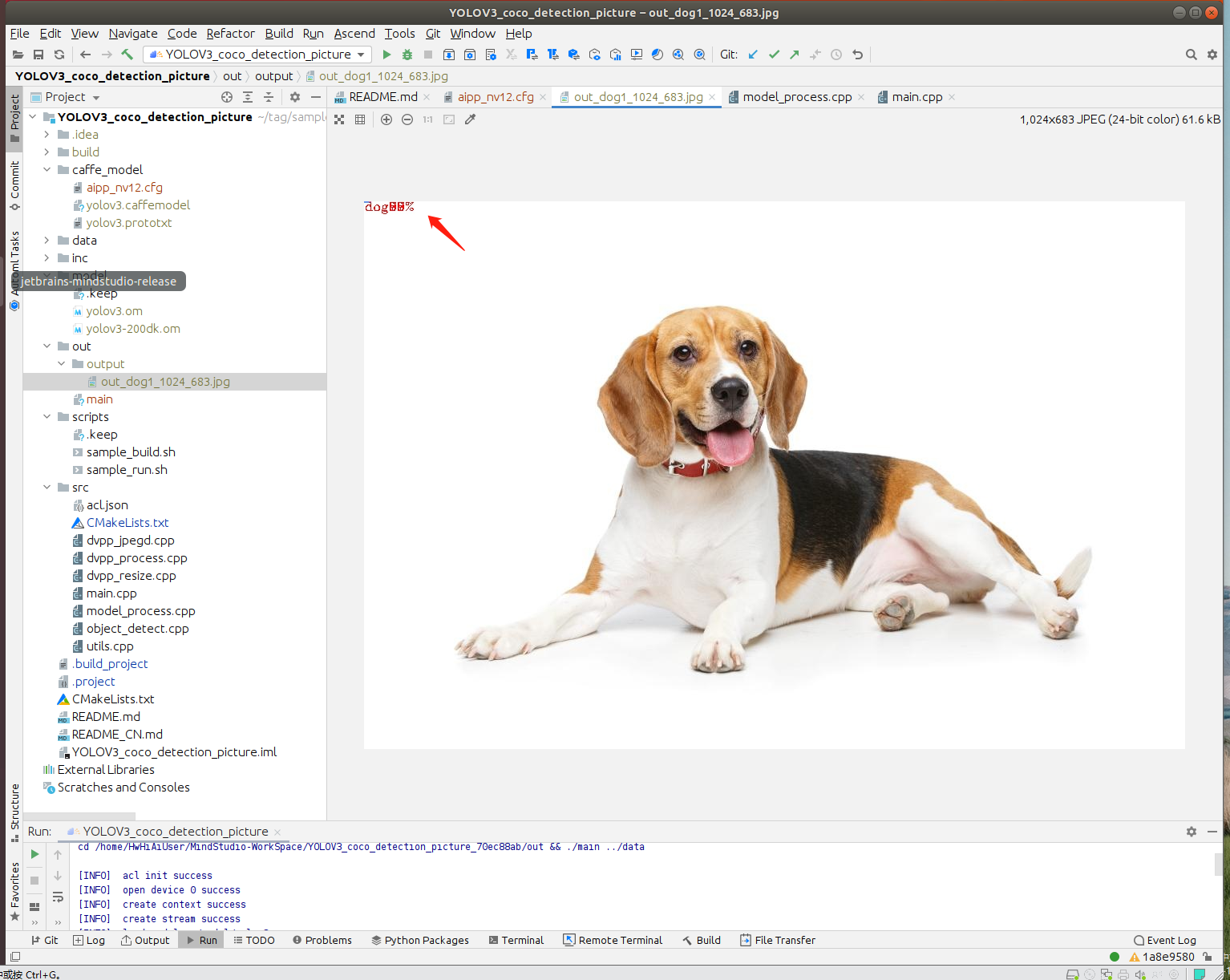This screenshot has height=980, width=1230.
Task: Toggle soft-wrap in the Run console
Action: [x=58, y=897]
